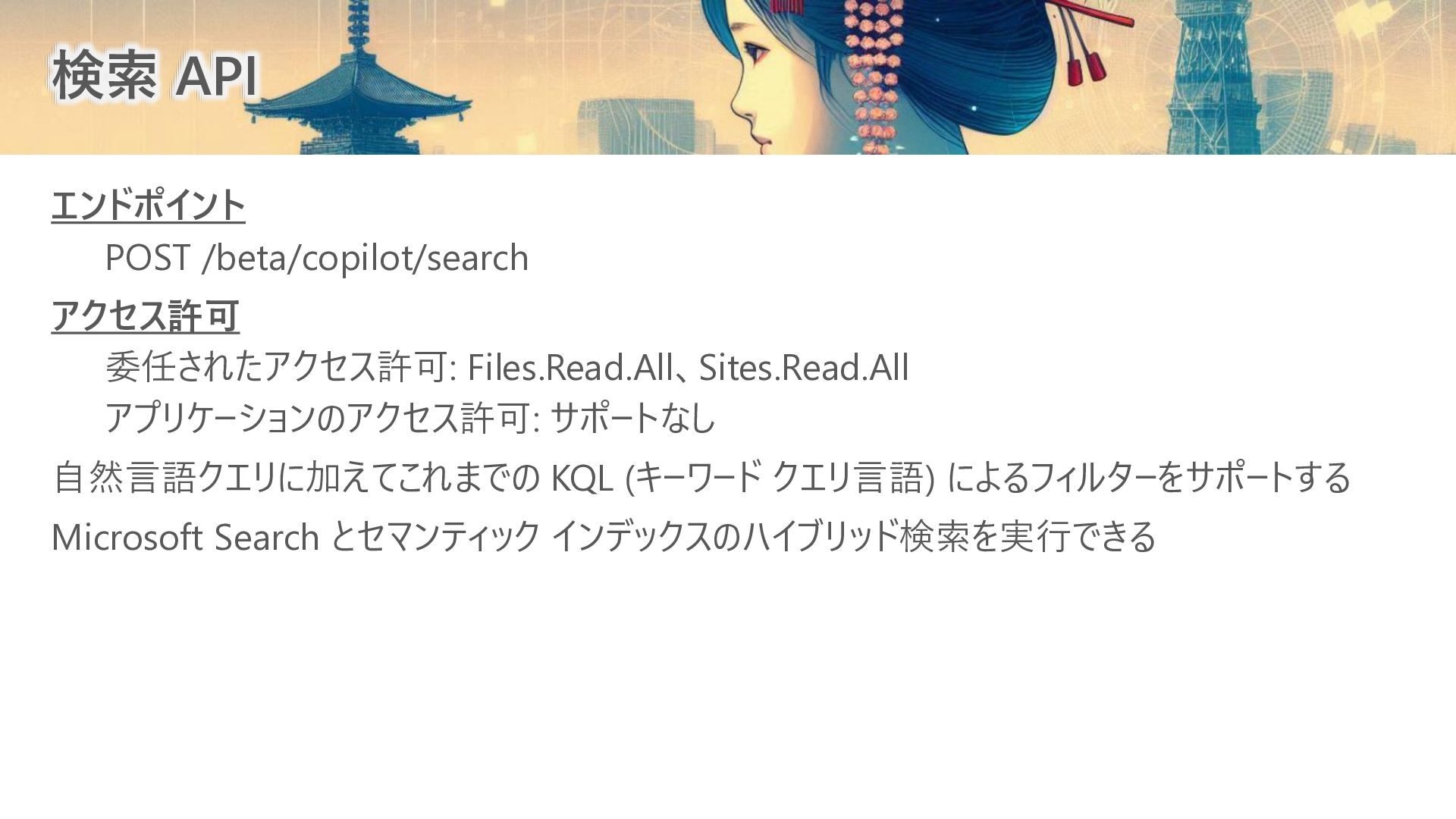
Task: Click the サポートなし text
Action: (x=632, y=418)
